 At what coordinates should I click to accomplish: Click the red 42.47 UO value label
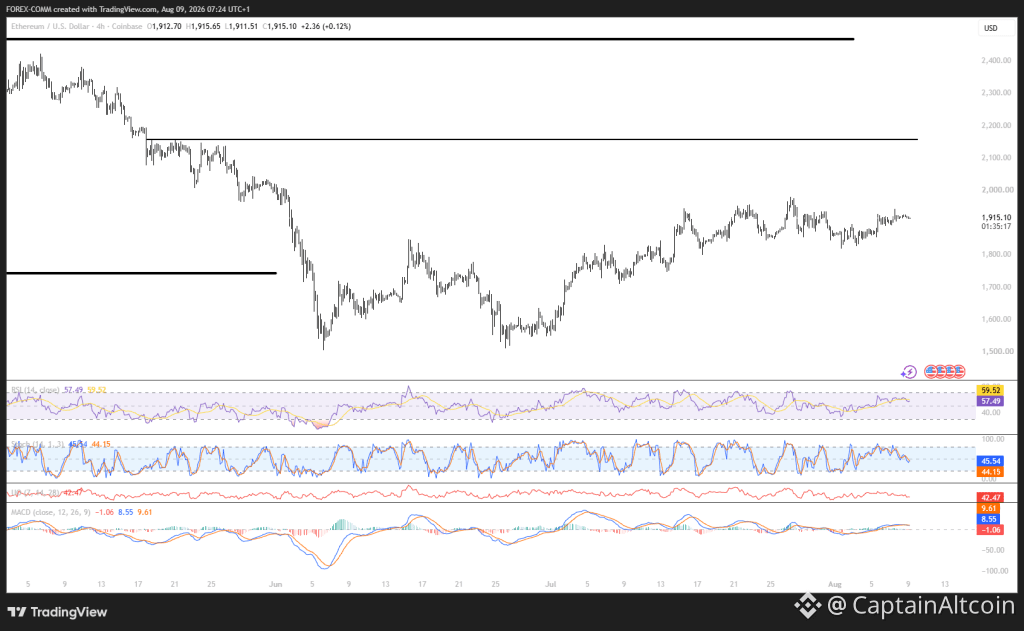pos(991,498)
